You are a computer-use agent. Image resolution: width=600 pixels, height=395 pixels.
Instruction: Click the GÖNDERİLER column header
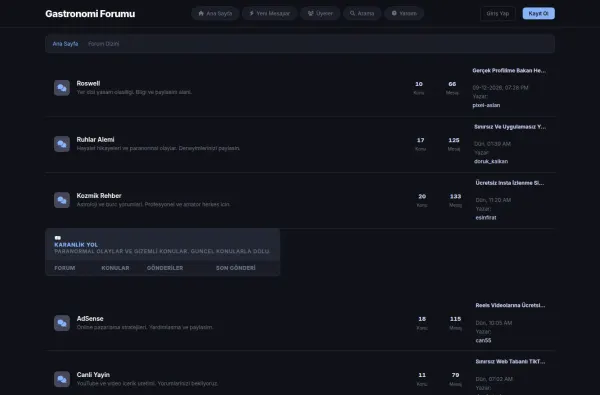(165, 268)
